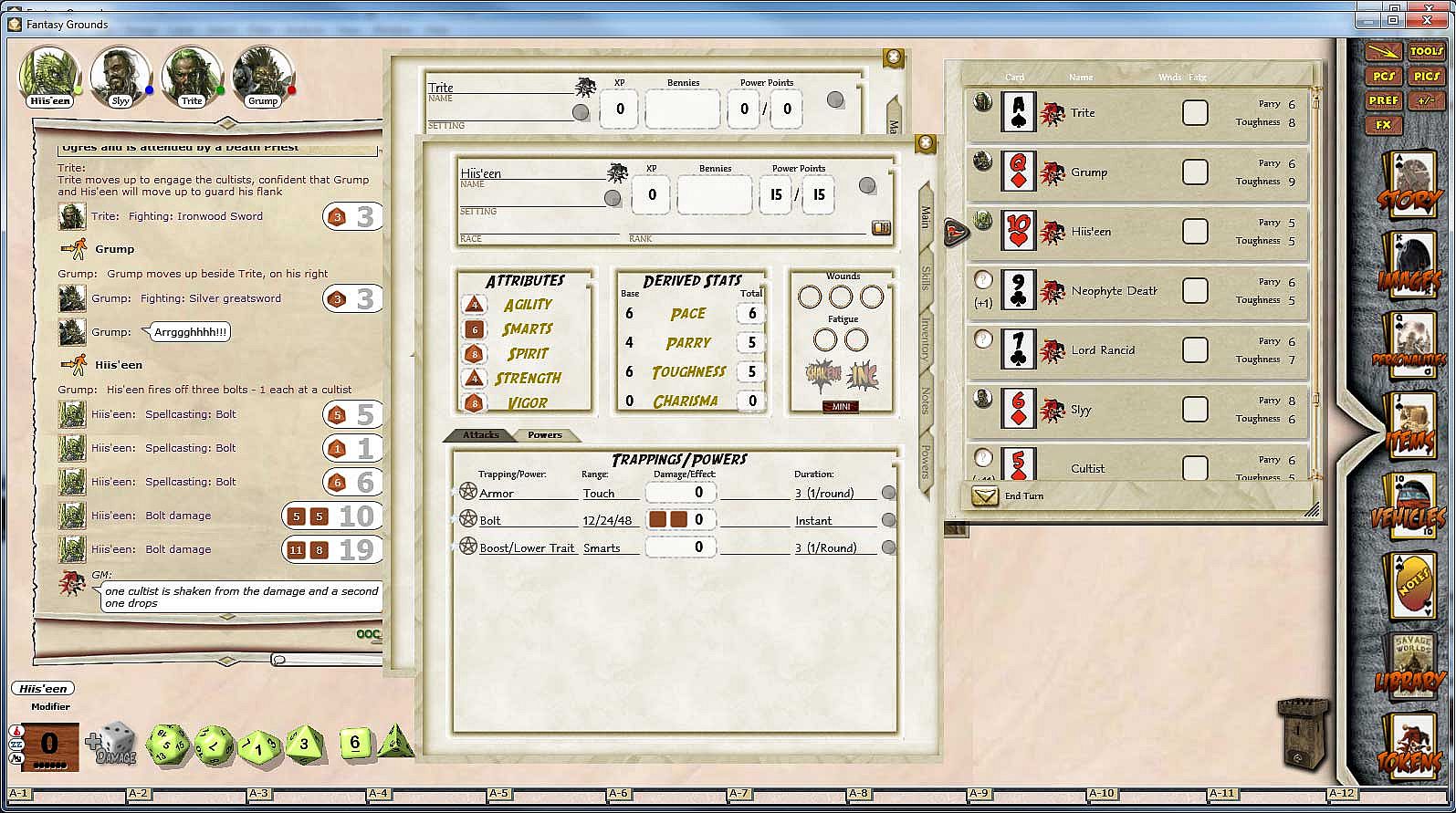1456x813 pixels.
Task: Switch to the Attacks tab
Action: [480, 434]
